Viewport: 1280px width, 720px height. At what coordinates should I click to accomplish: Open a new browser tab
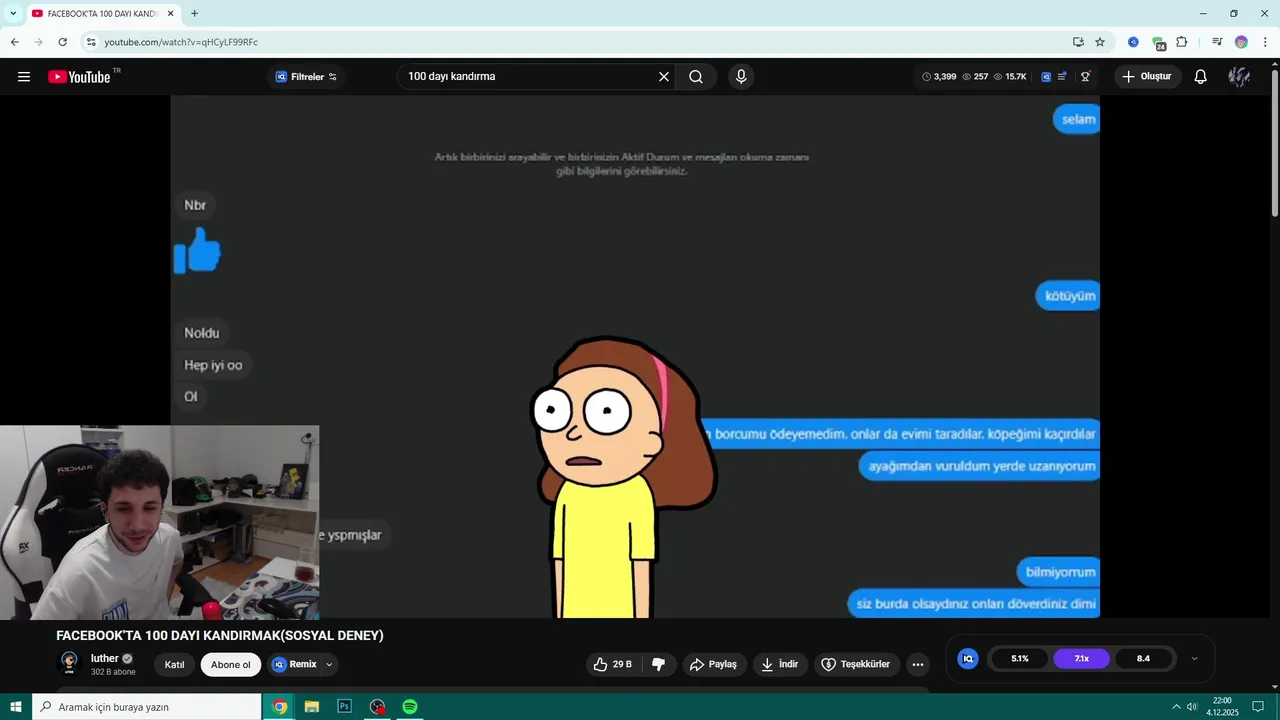point(194,14)
